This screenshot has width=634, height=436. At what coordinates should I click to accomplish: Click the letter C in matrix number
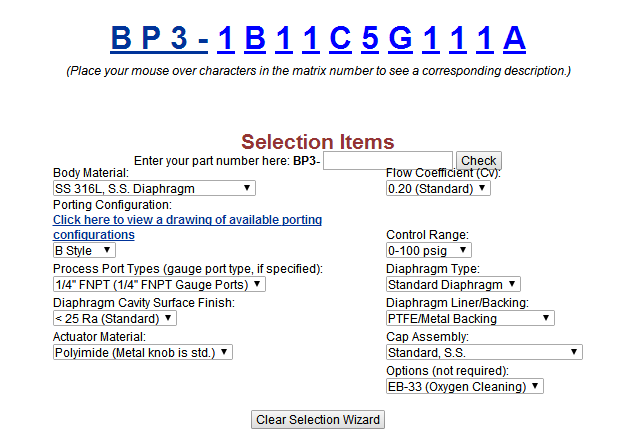pos(340,38)
